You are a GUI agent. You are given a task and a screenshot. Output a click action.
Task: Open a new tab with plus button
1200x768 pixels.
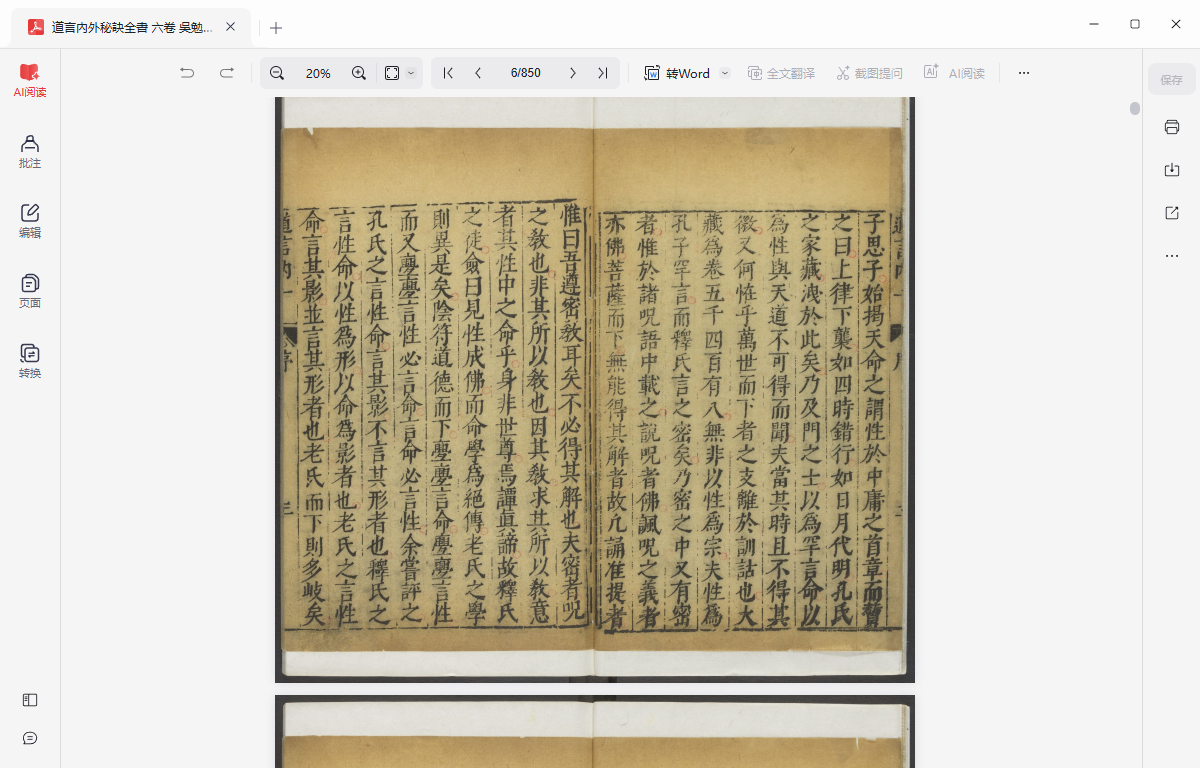(x=276, y=28)
